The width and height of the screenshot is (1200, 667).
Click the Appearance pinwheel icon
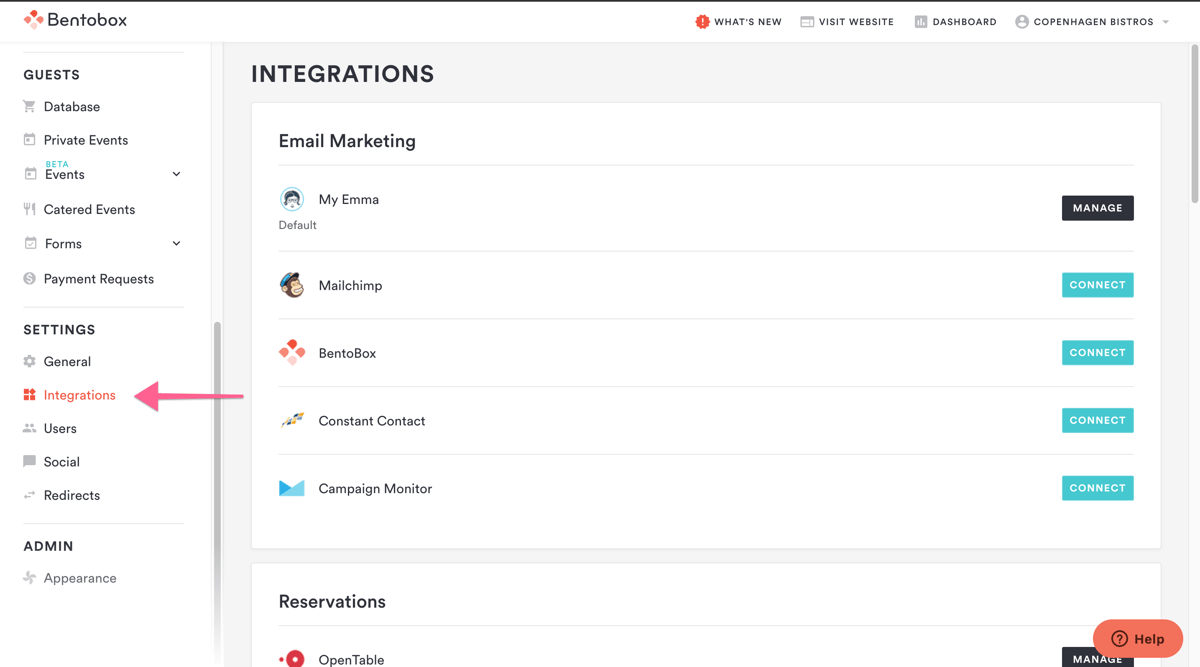pyautogui.click(x=29, y=578)
